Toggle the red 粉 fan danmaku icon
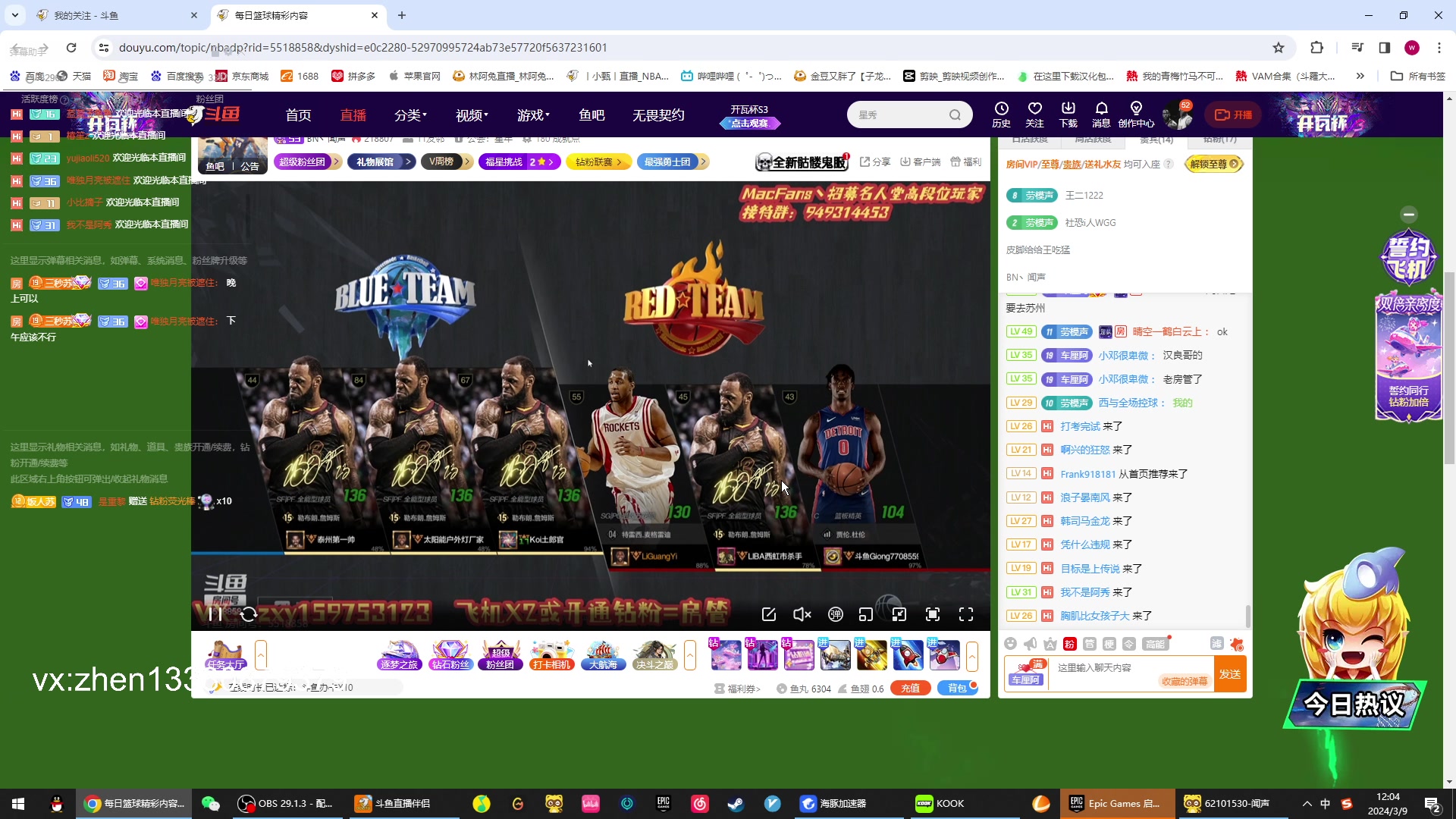 coord(1069,644)
